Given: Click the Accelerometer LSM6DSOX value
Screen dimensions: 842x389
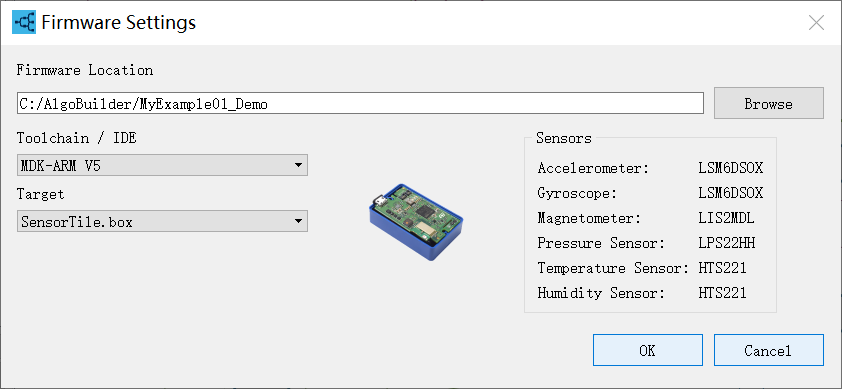Looking at the screenshot, I should coord(731,168).
